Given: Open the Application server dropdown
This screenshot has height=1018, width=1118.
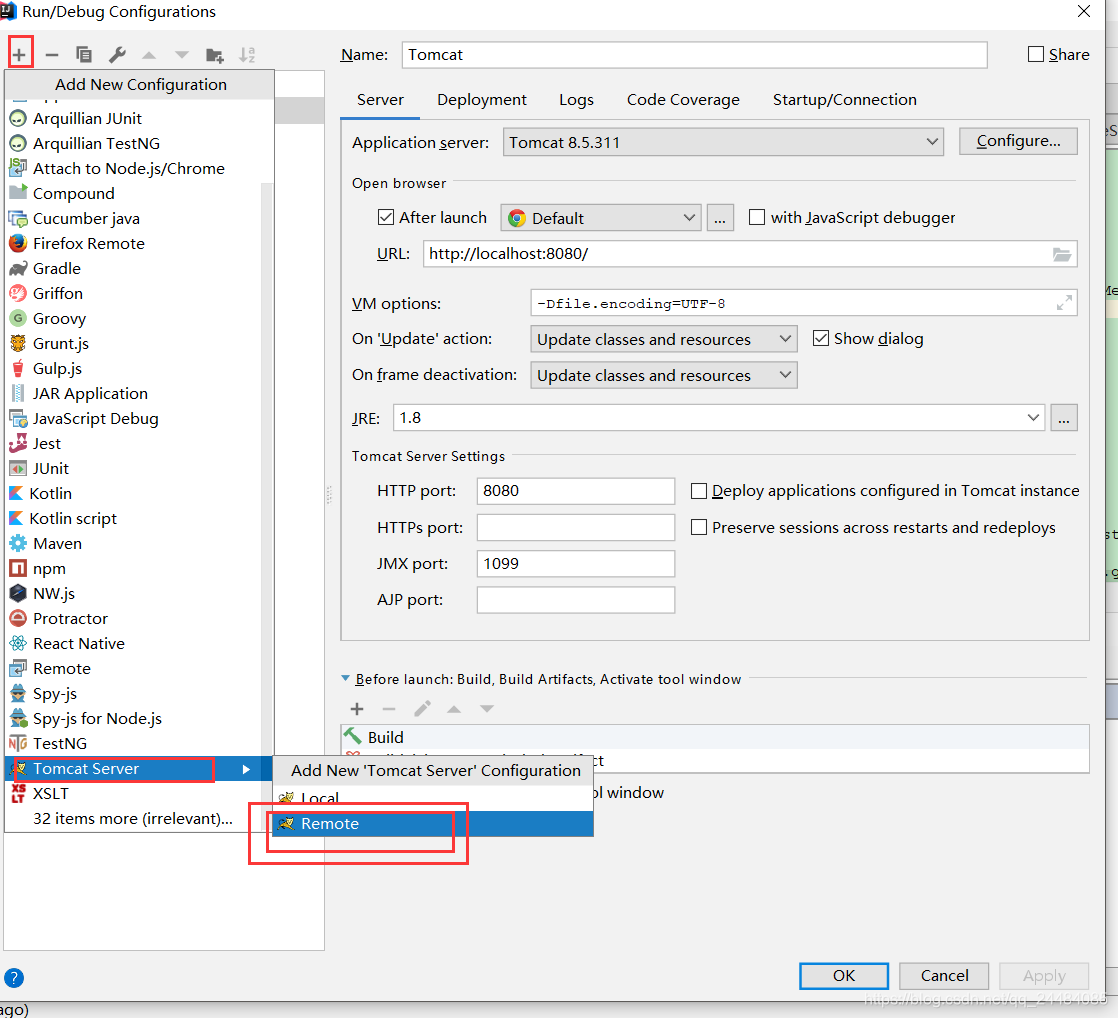Looking at the screenshot, I should (723, 142).
